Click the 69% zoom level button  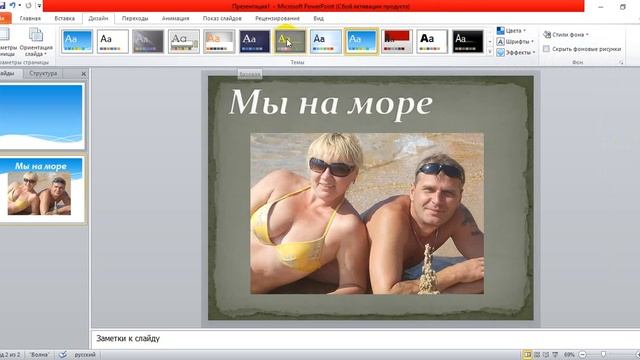[569, 355]
